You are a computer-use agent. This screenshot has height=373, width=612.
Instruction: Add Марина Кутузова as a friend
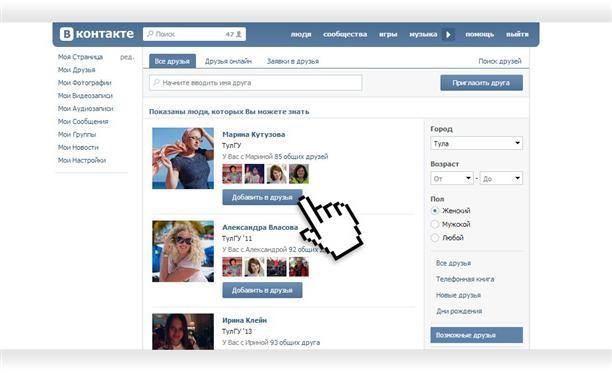(262, 197)
